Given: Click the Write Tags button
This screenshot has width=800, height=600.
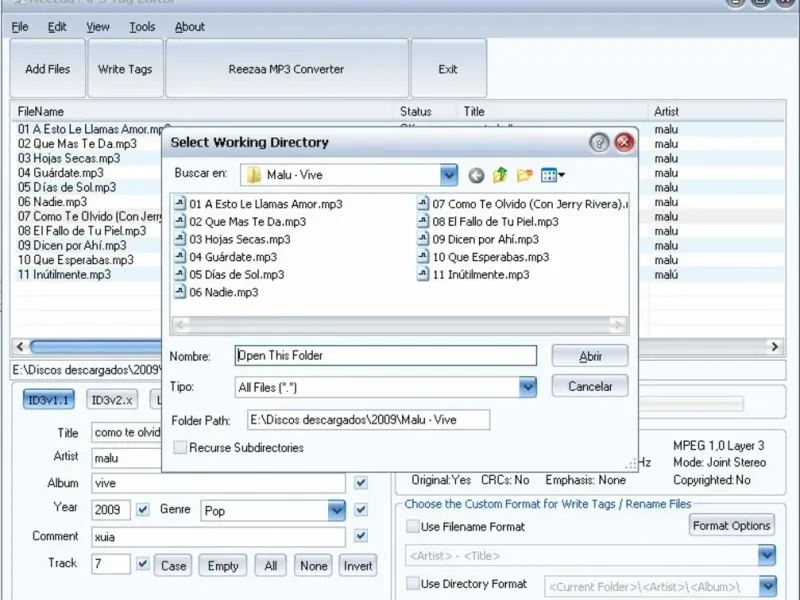Looking at the screenshot, I should click(125, 68).
